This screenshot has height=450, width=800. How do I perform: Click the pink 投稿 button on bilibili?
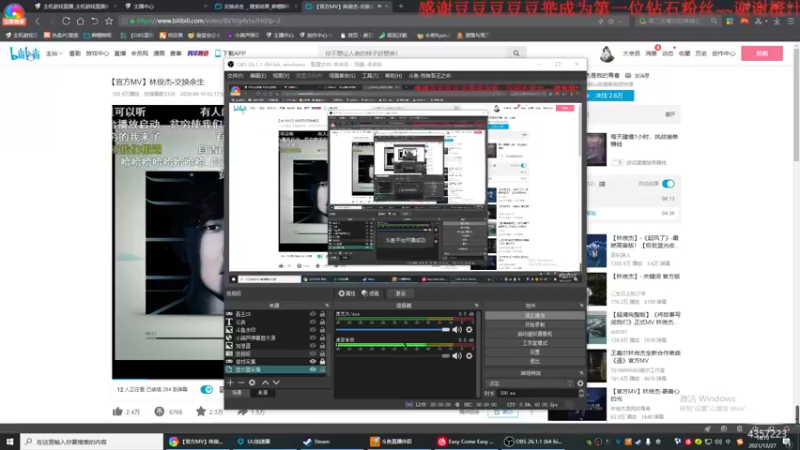tap(762, 53)
